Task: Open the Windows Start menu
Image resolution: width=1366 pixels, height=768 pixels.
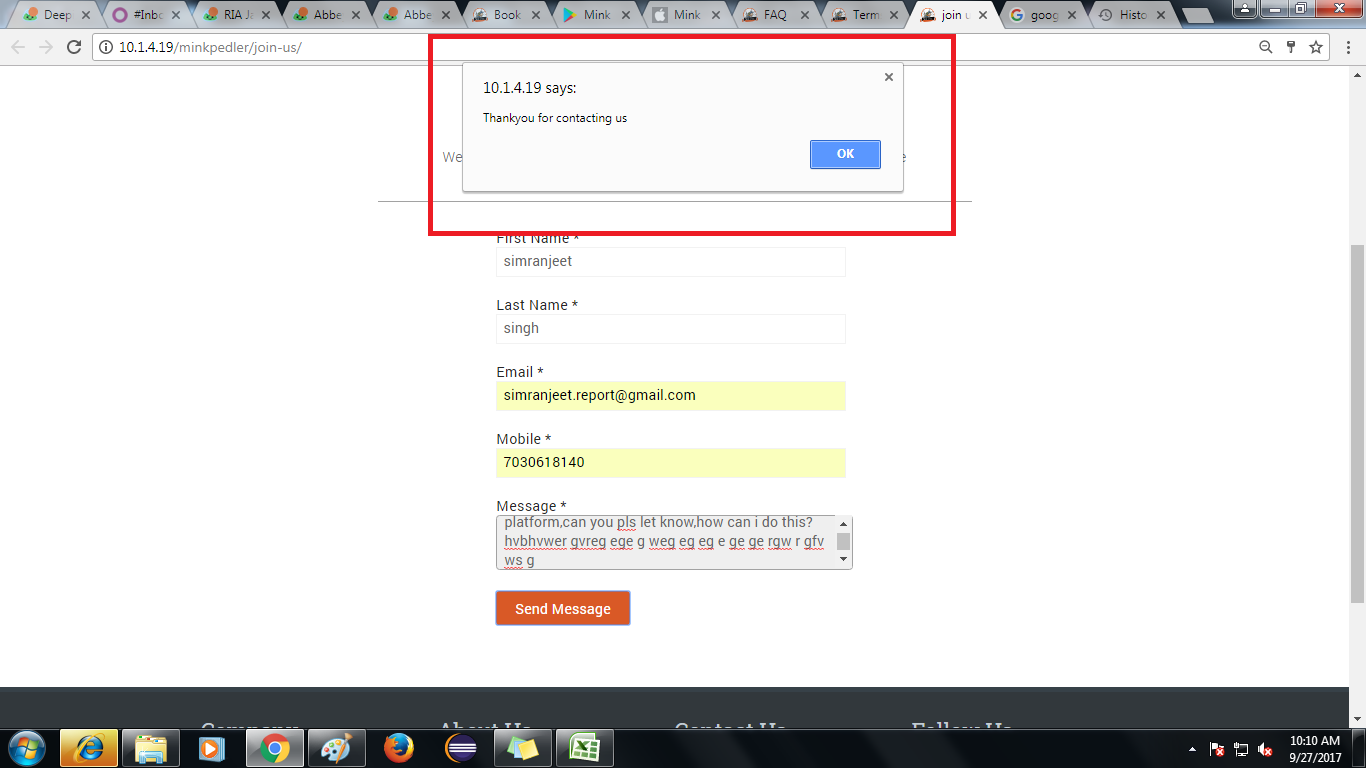Action: (x=27, y=748)
